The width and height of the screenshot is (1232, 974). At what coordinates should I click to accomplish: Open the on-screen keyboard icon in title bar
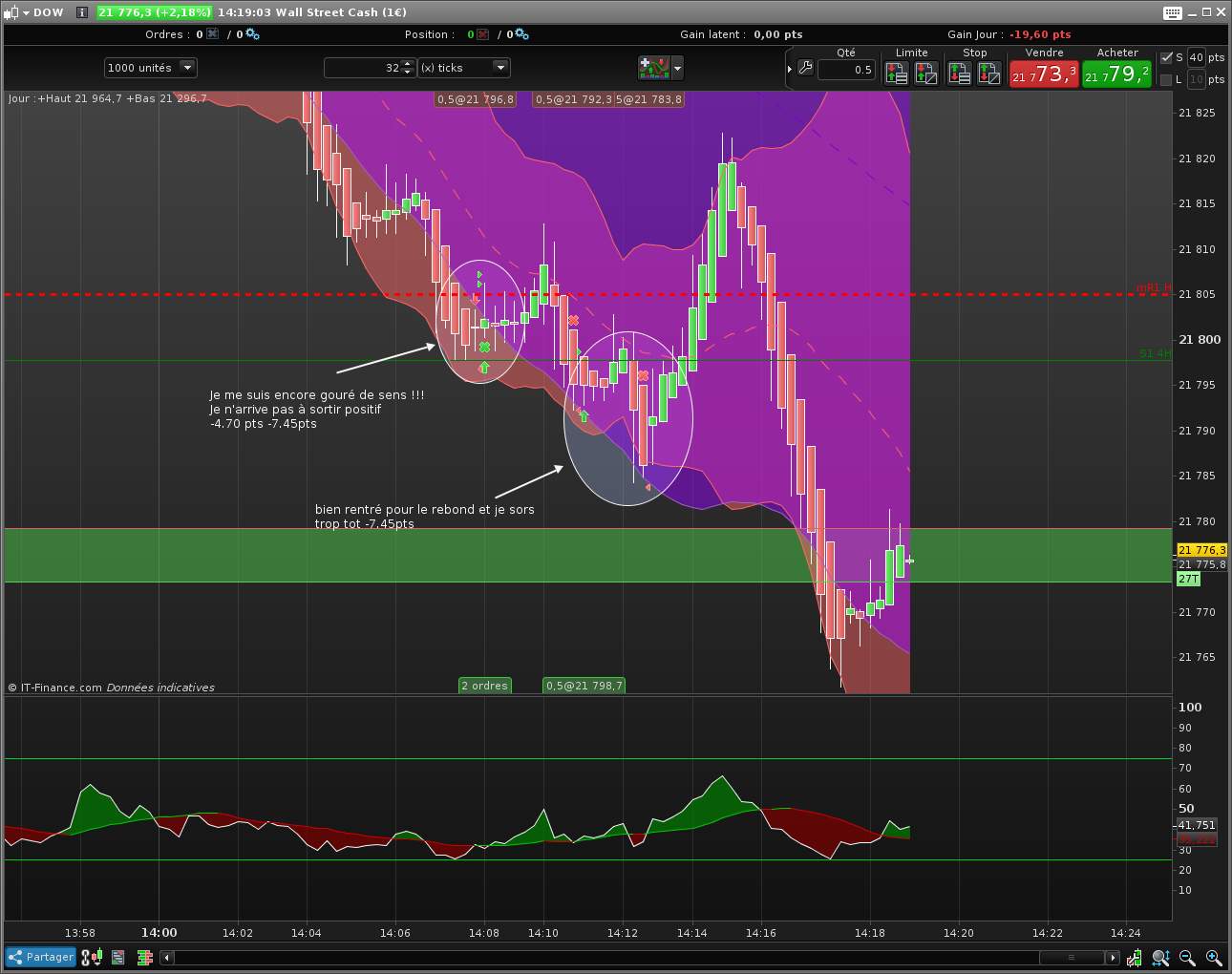[1173, 12]
